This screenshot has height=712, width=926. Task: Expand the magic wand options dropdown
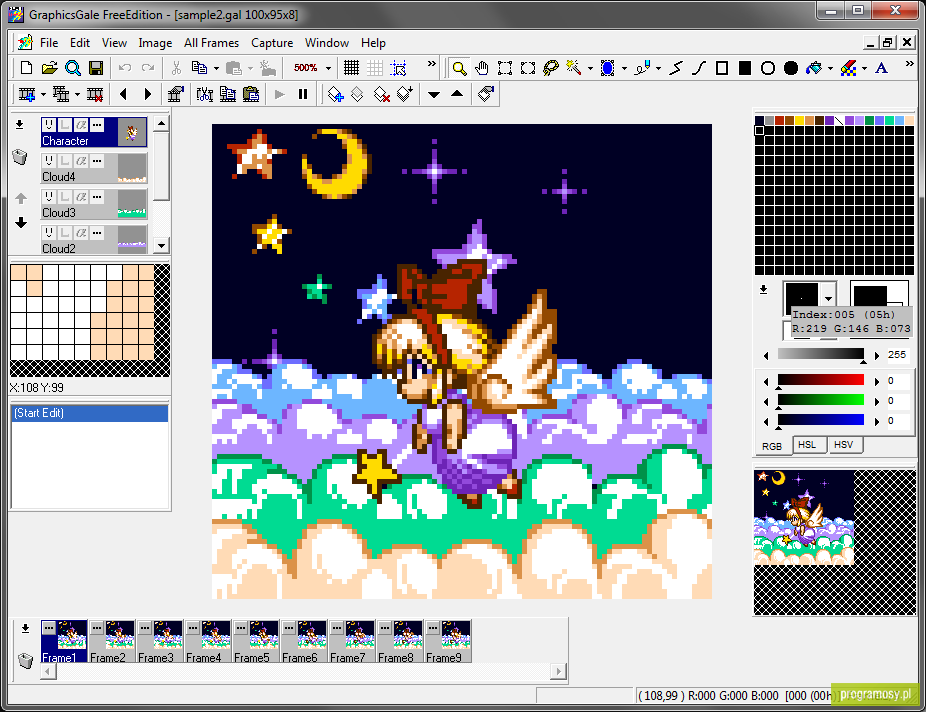point(590,68)
